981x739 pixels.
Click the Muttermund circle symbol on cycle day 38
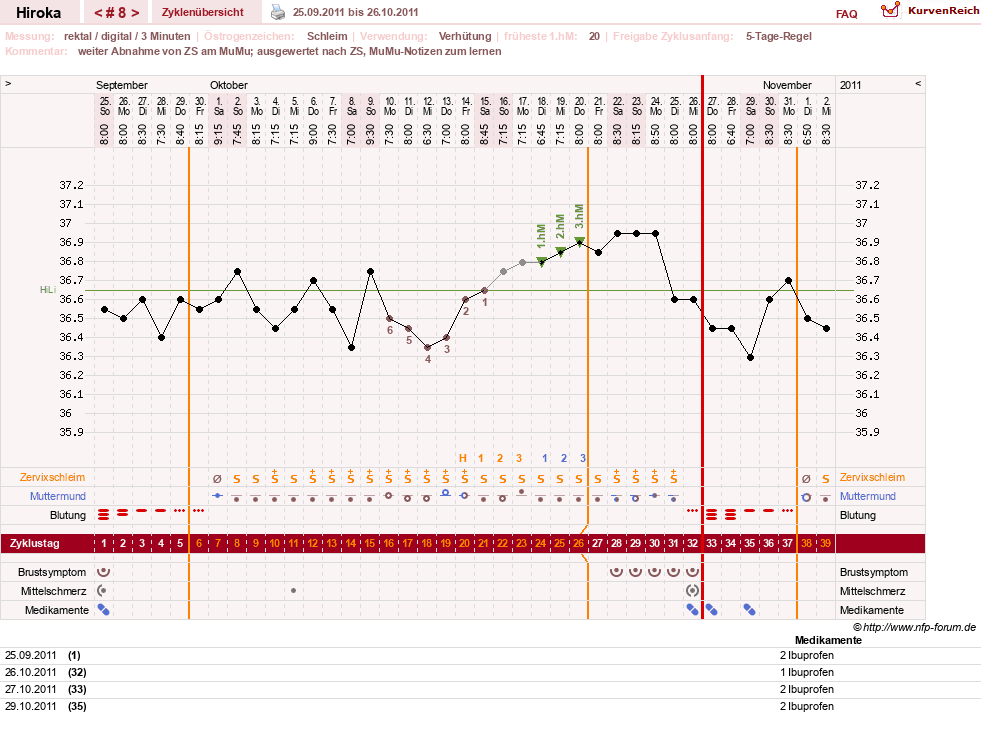click(806, 497)
